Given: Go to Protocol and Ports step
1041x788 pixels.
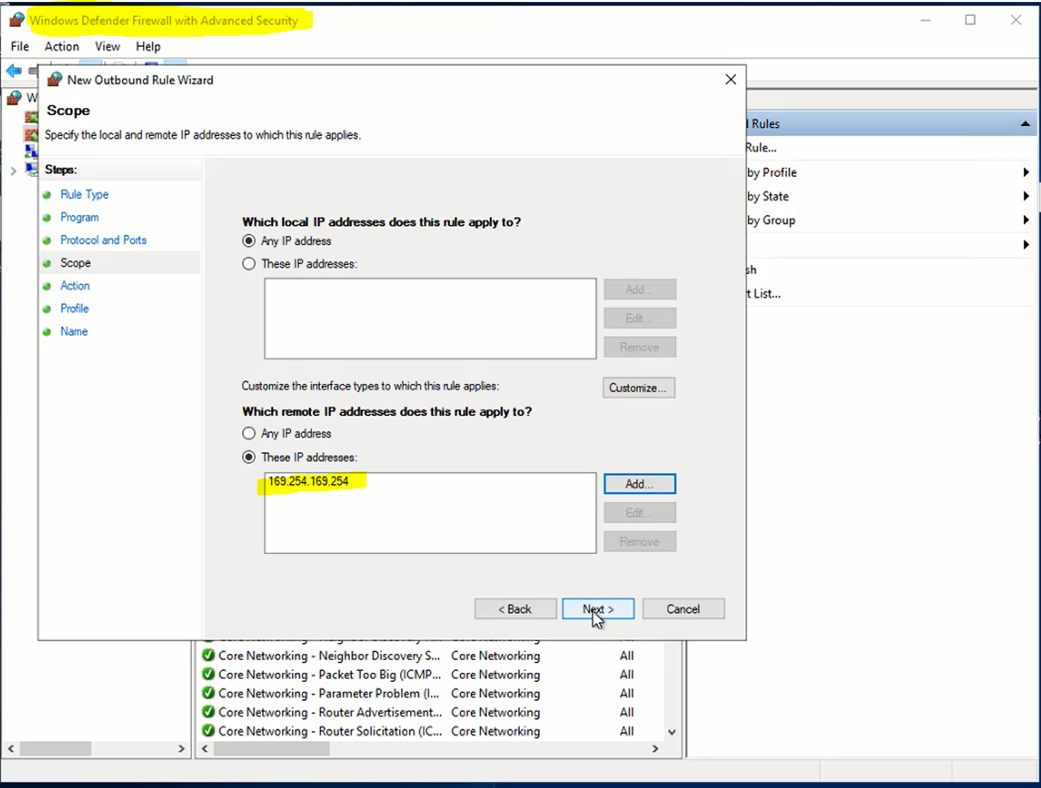Looking at the screenshot, I should (x=103, y=240).
